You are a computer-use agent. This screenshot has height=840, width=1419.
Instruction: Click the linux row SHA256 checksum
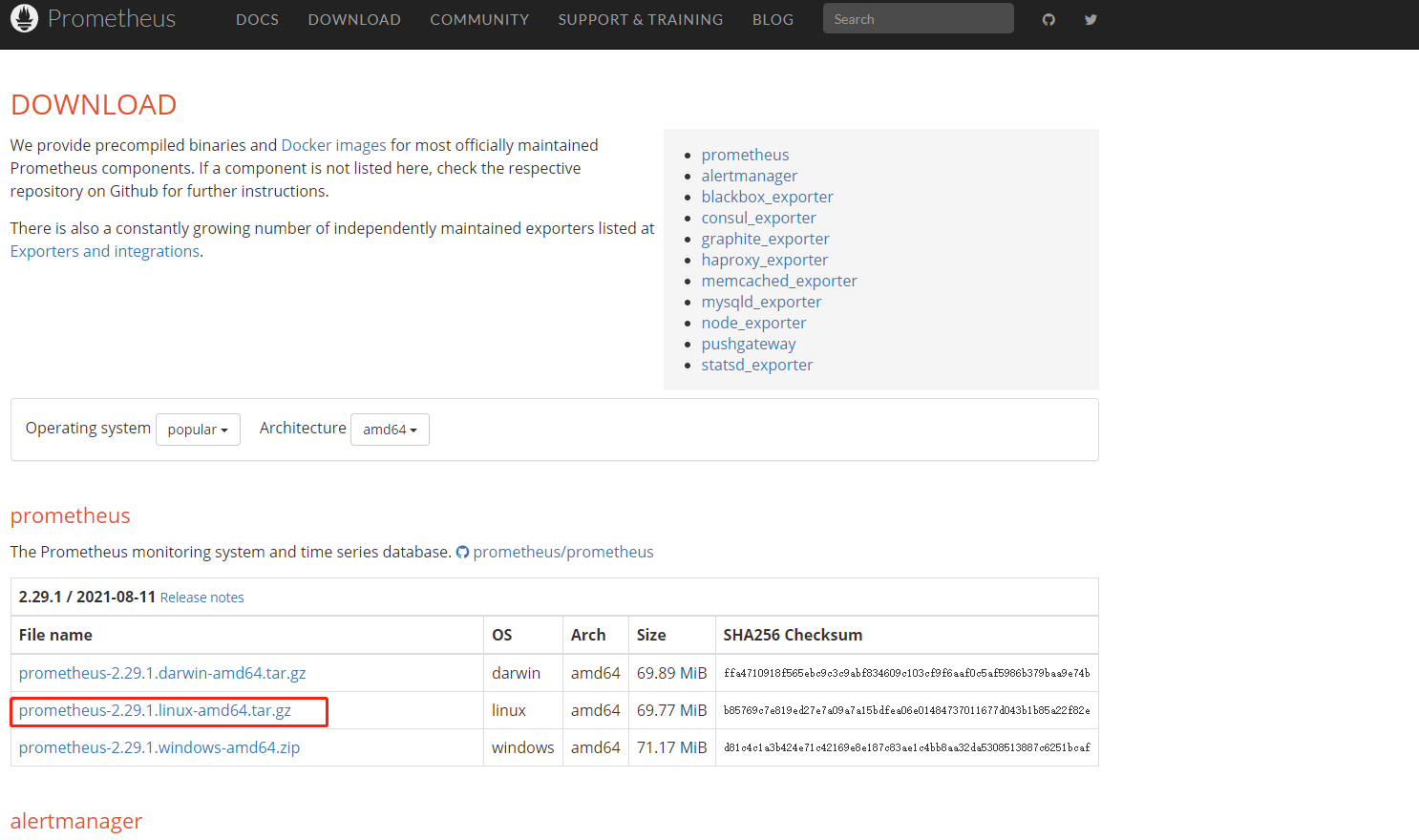click(906, 710)
